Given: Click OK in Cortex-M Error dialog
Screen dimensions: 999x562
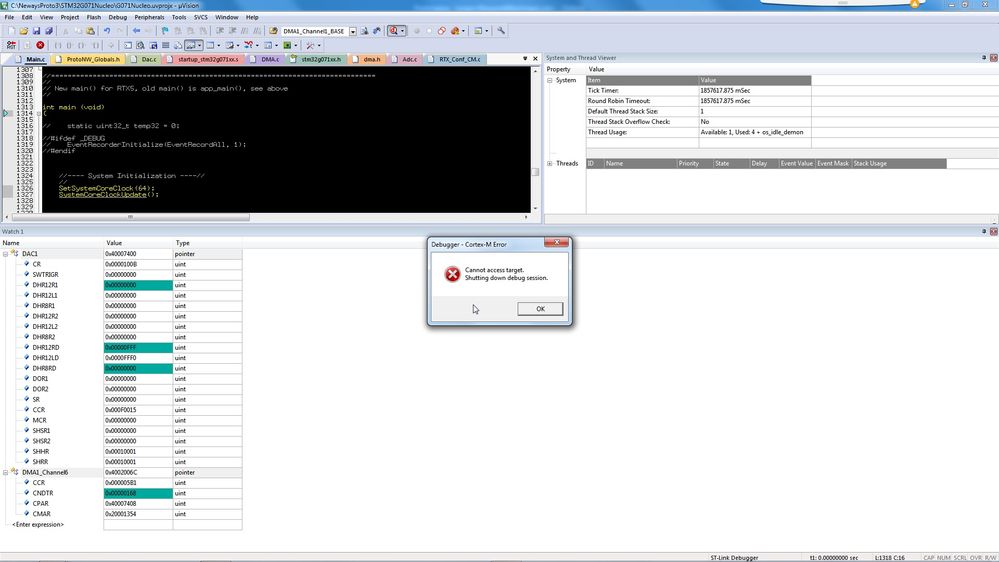Looking at the screenshot, I should (540, 309).
